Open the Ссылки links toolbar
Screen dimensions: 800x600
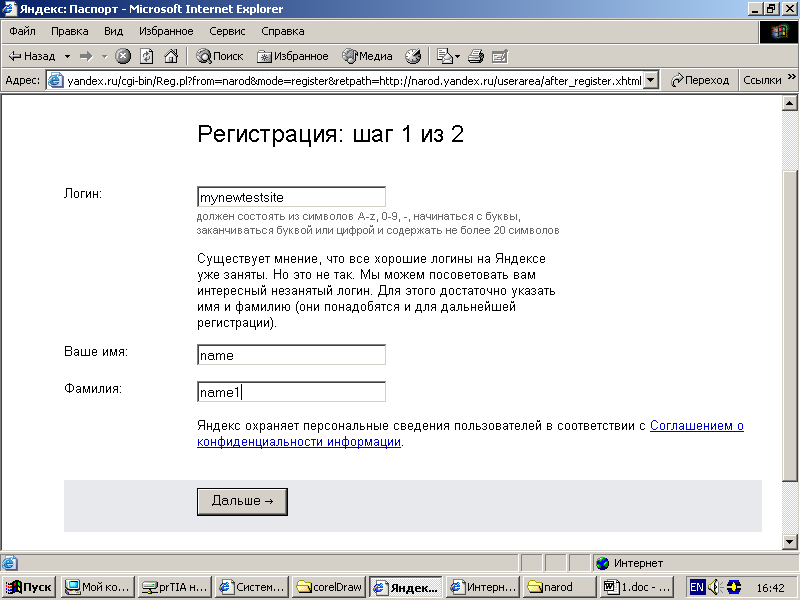coord(762,80)
